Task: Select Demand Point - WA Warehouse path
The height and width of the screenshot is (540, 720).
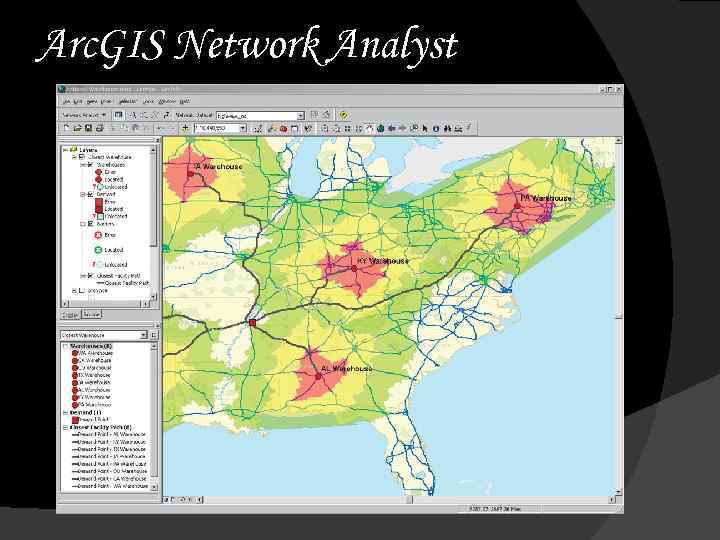Action: click(x=112, y=486)
